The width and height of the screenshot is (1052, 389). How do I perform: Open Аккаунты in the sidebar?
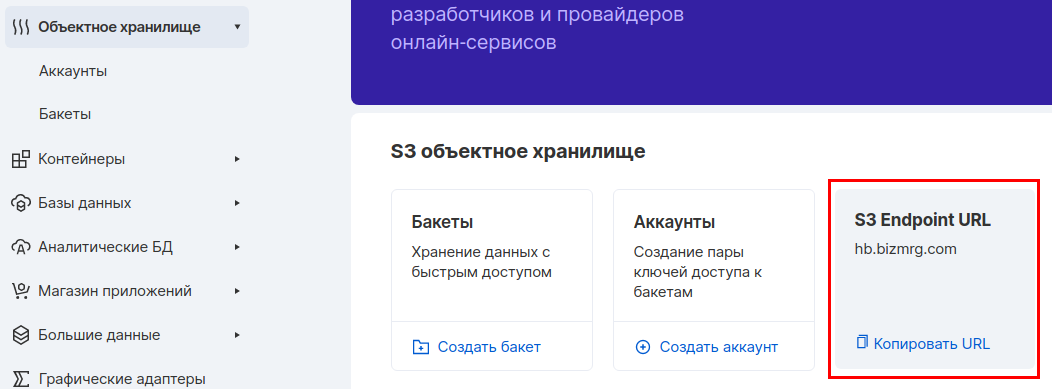point(73,71)
